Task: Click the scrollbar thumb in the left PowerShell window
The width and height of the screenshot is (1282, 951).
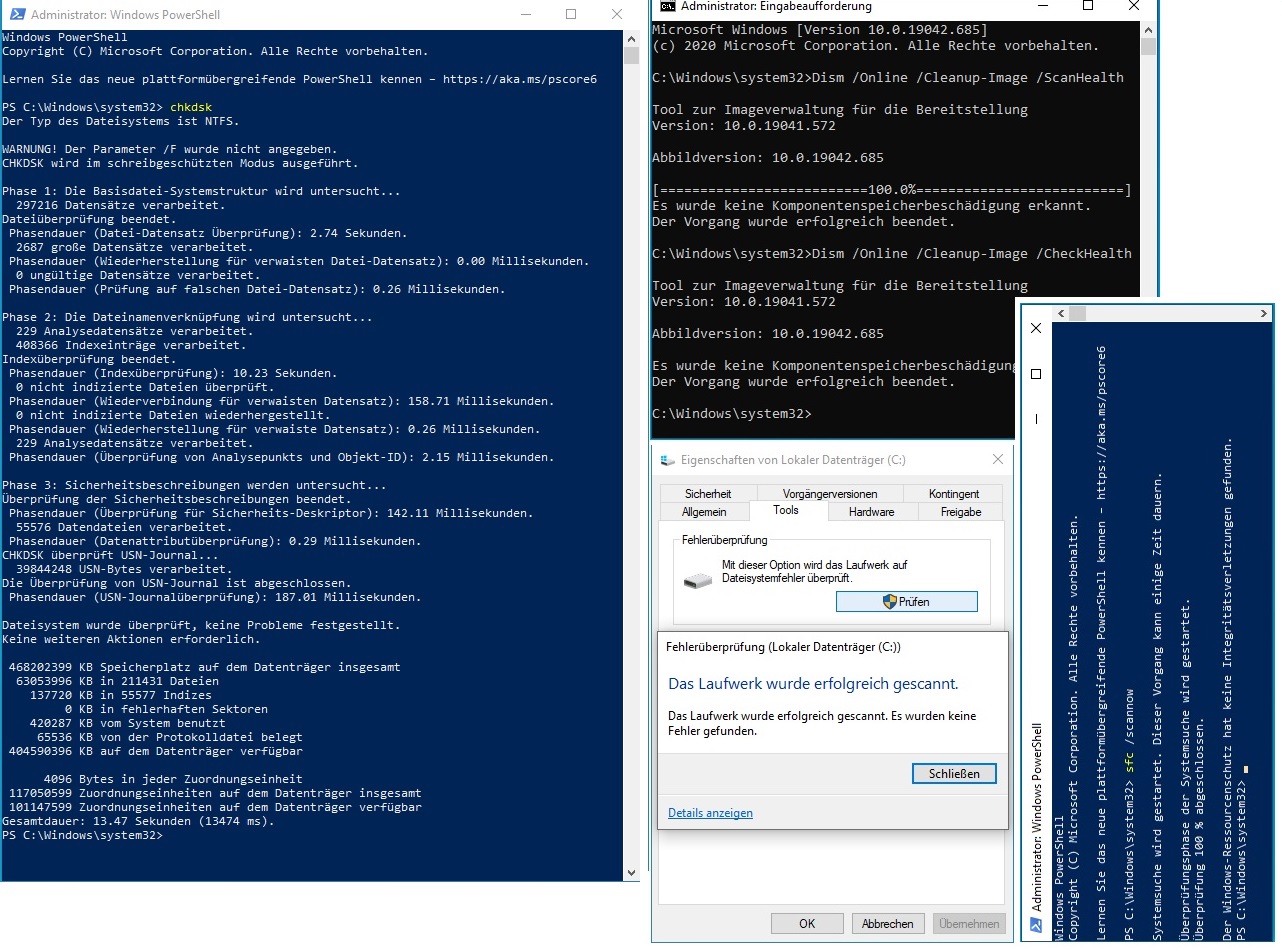Action: [x=631, y=56]
